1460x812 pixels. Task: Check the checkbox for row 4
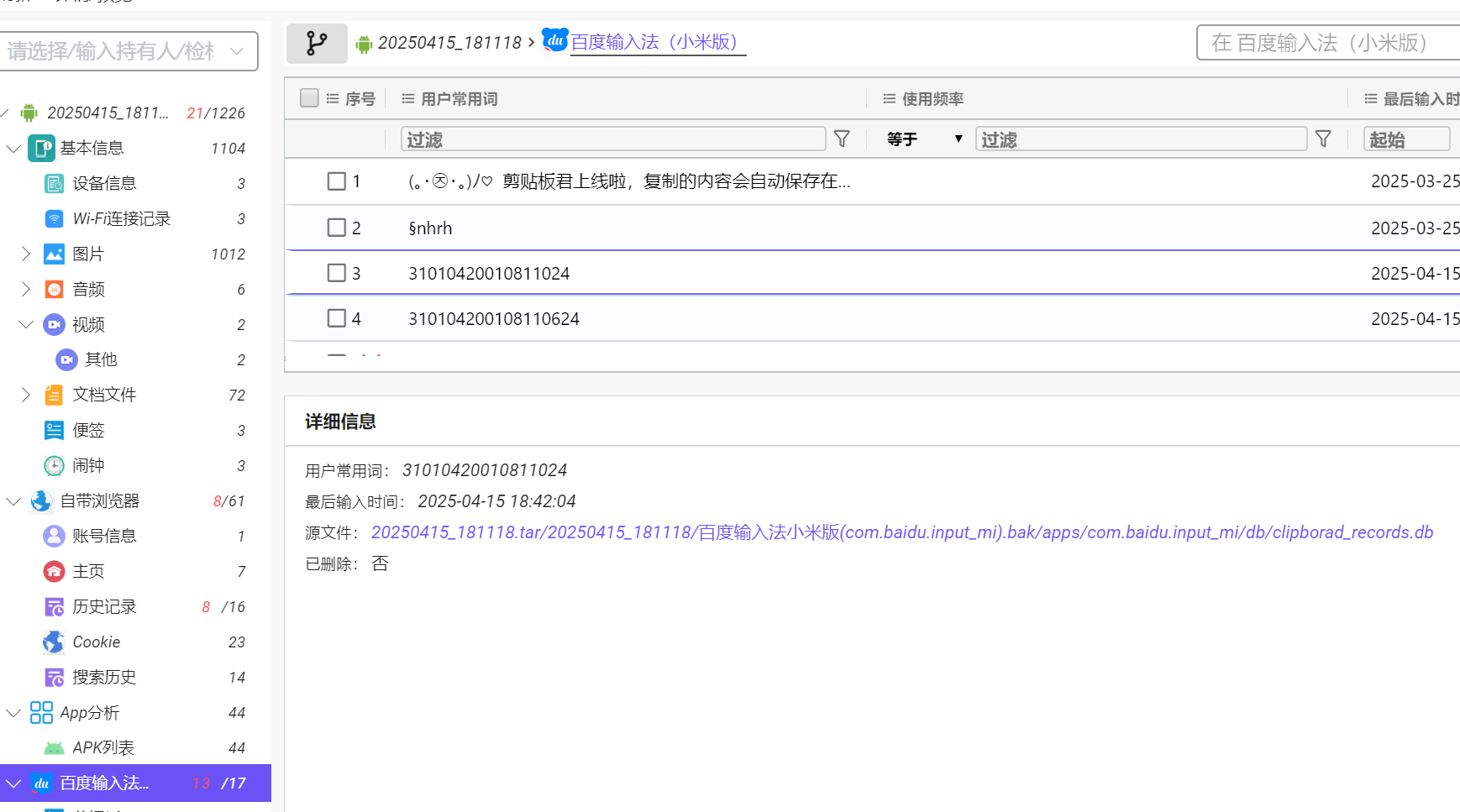coord(336,318)
